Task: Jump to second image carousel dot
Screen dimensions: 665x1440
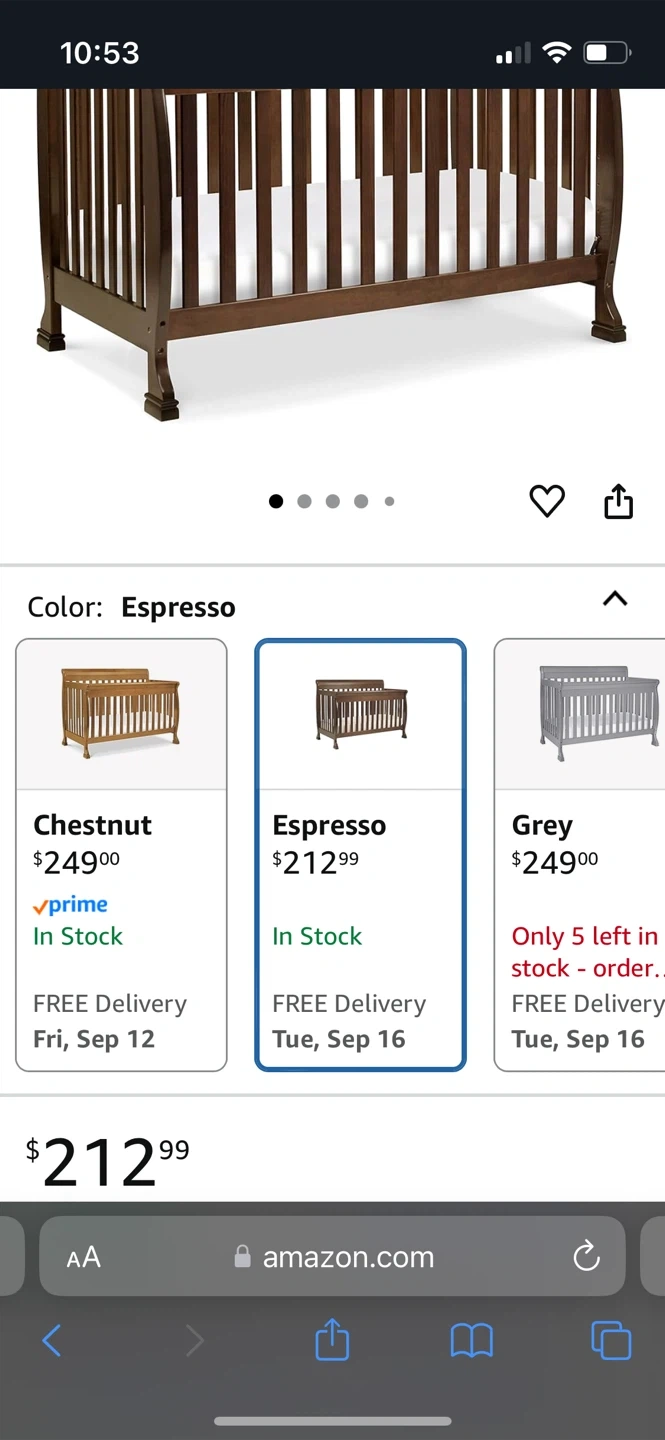Action: click(304, 501)
